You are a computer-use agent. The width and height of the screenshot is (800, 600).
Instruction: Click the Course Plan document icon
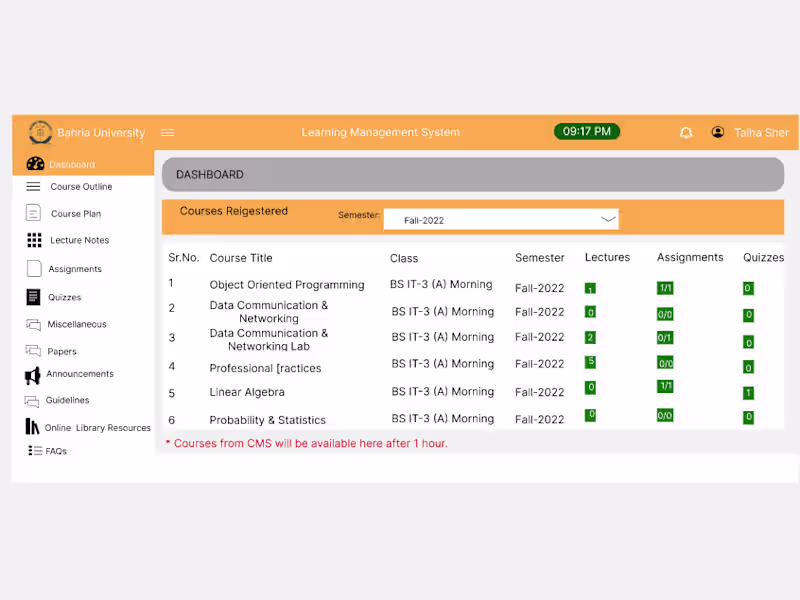33,212
